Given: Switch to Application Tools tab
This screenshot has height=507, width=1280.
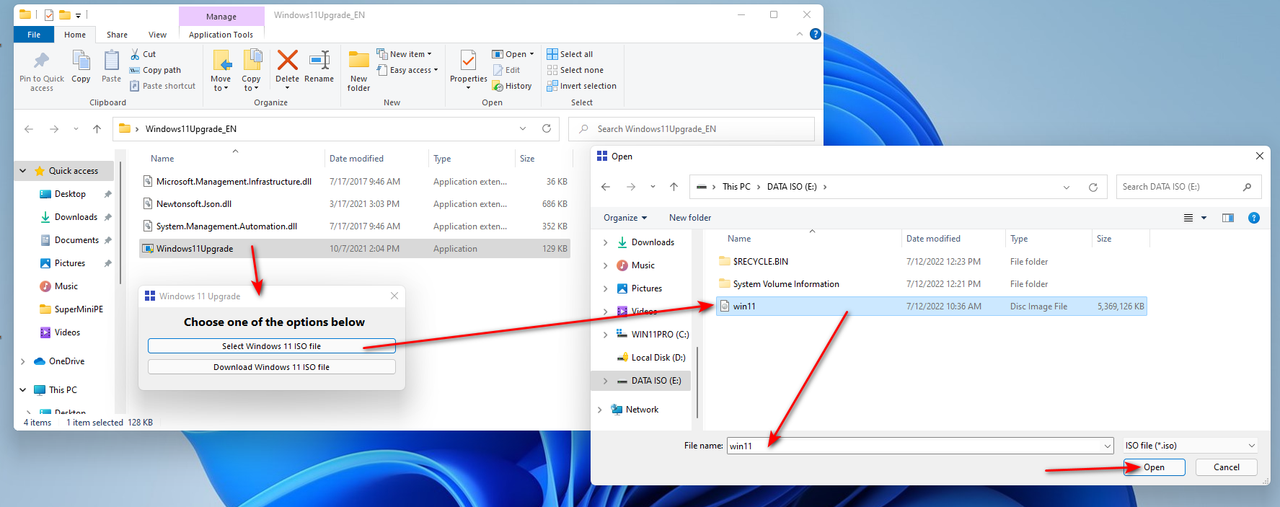Looking at the screenshot, I should point(221,34).
